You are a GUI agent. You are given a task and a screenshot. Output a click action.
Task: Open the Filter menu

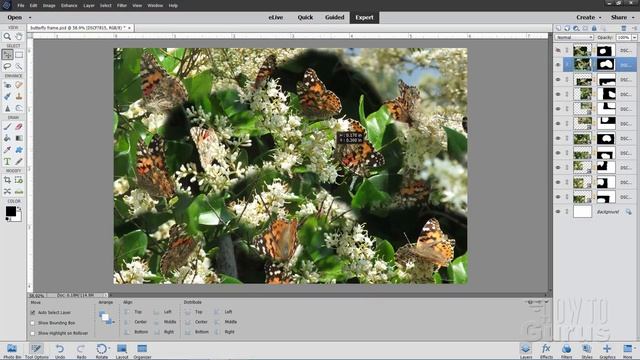[x=122, y=6]
